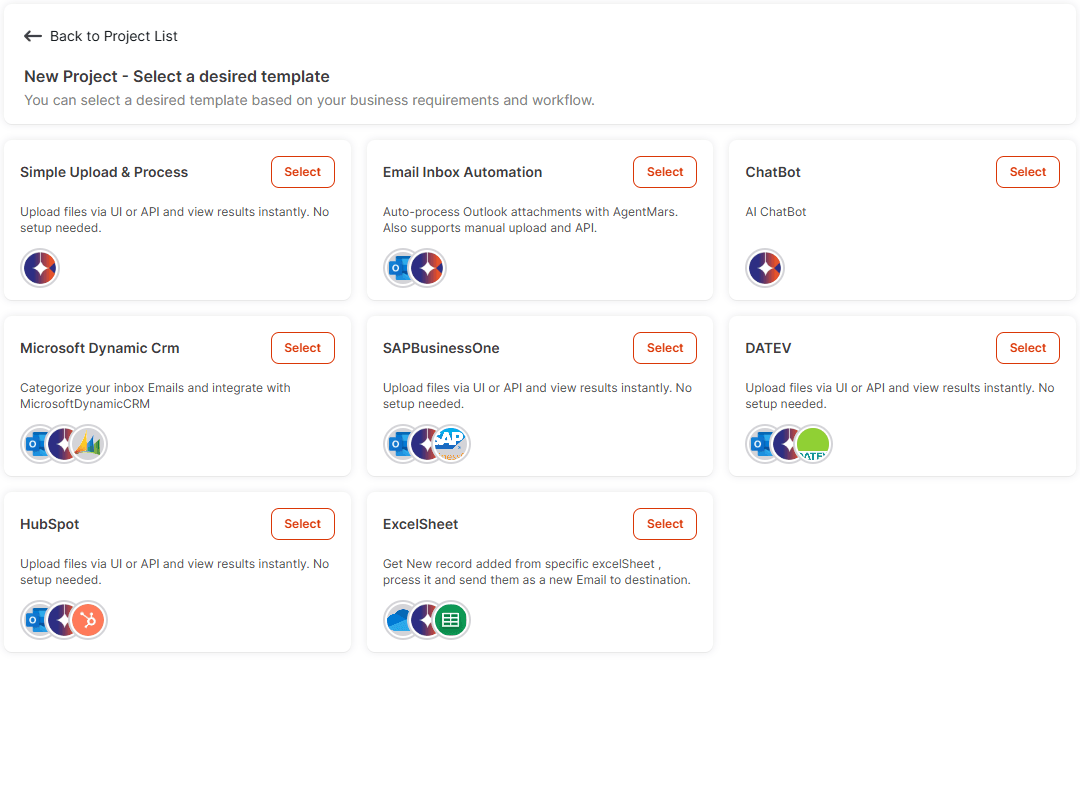Viewport: 1080px width, 799px height.
Task: Click the Outlook icon in Email Inbox Automation
Action: [x=398, y=268]
